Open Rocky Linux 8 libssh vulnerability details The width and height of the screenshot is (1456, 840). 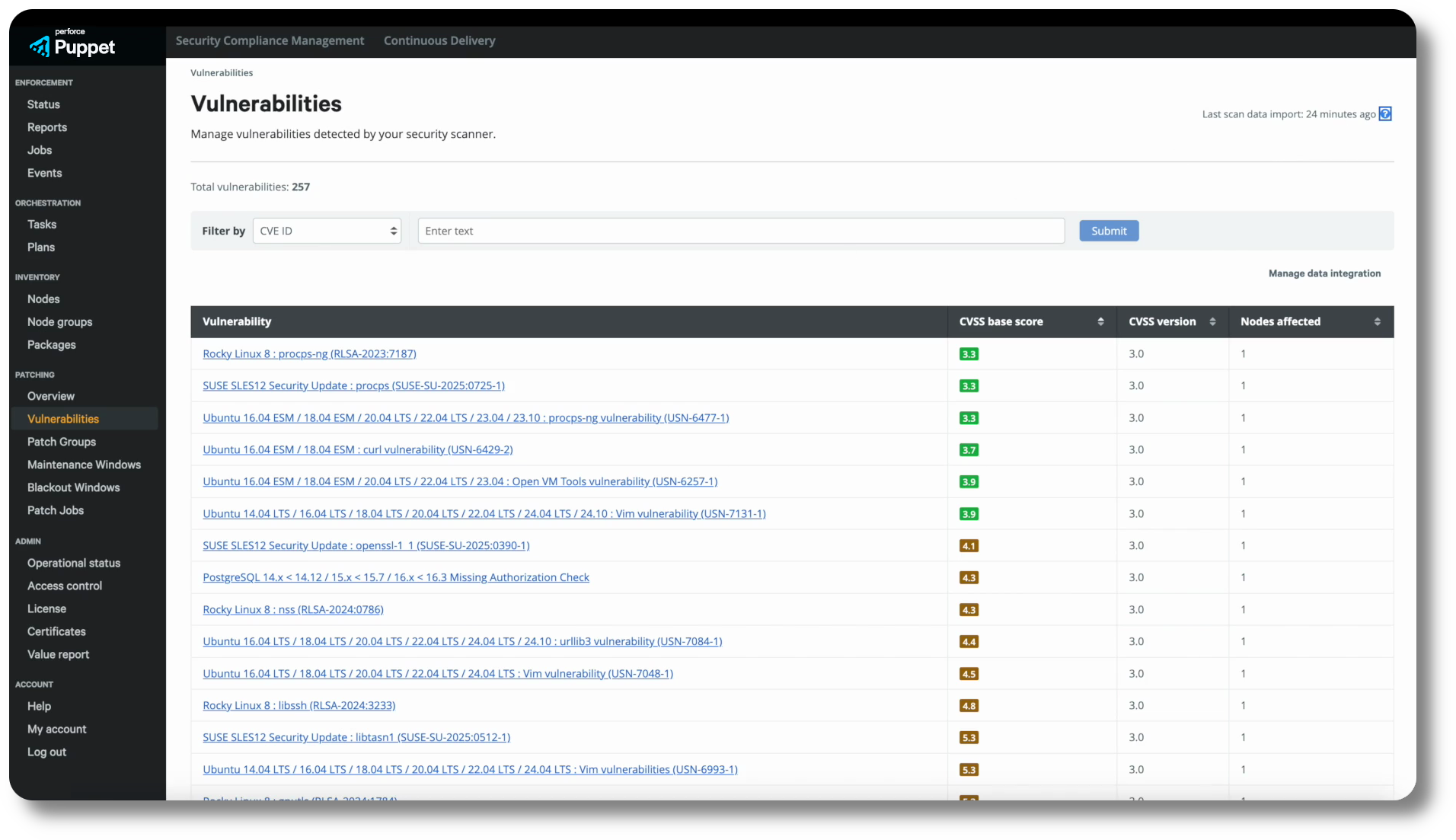coord(299,705)
